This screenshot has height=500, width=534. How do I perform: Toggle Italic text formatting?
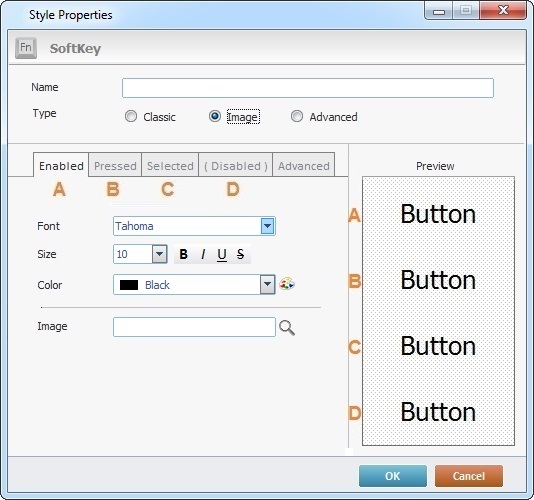[203, 254]
